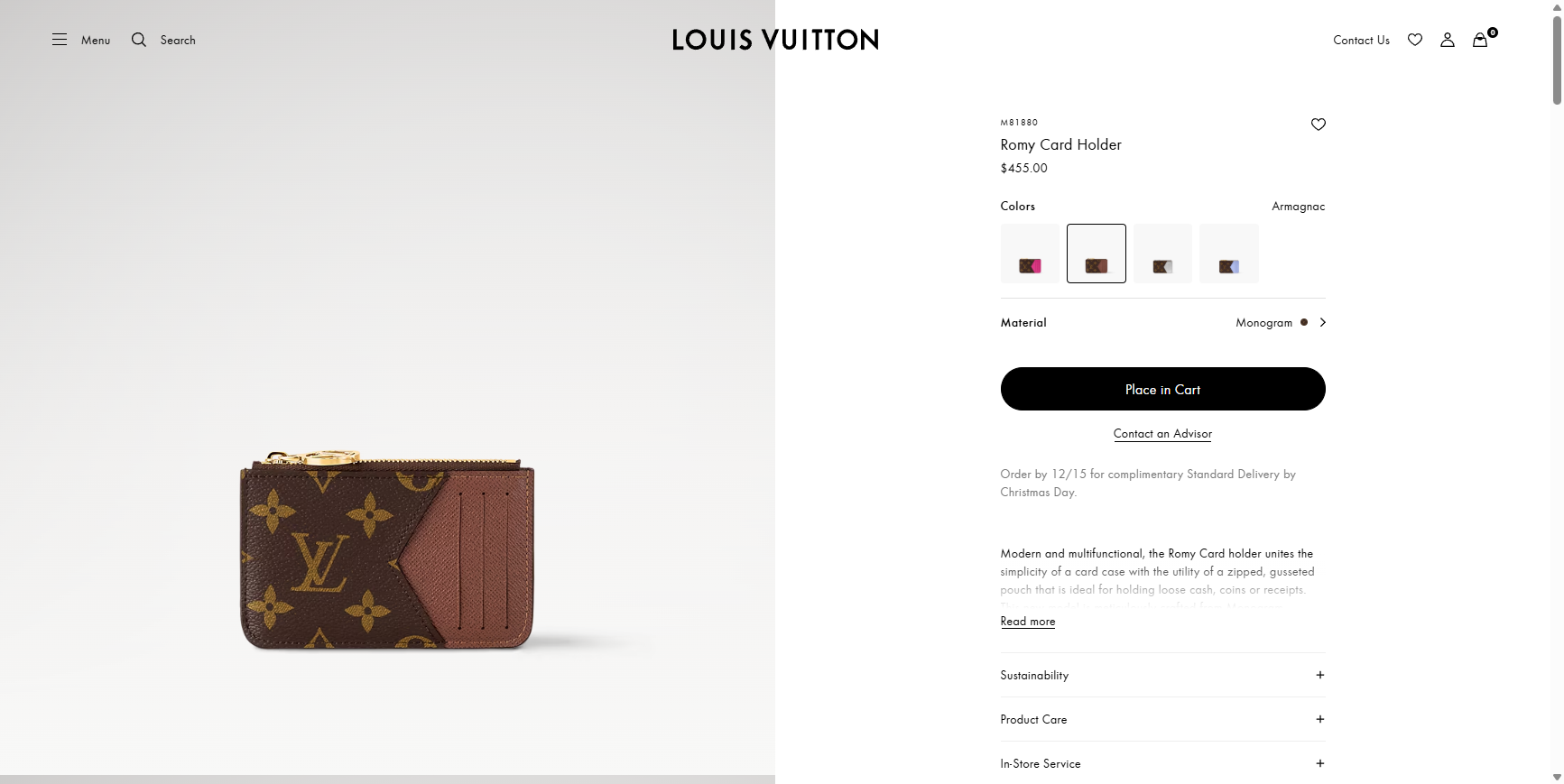The height and width of the screenshot is (784, 1564).
Task: Select the Monogram material option
Action: coord(1264,322)
